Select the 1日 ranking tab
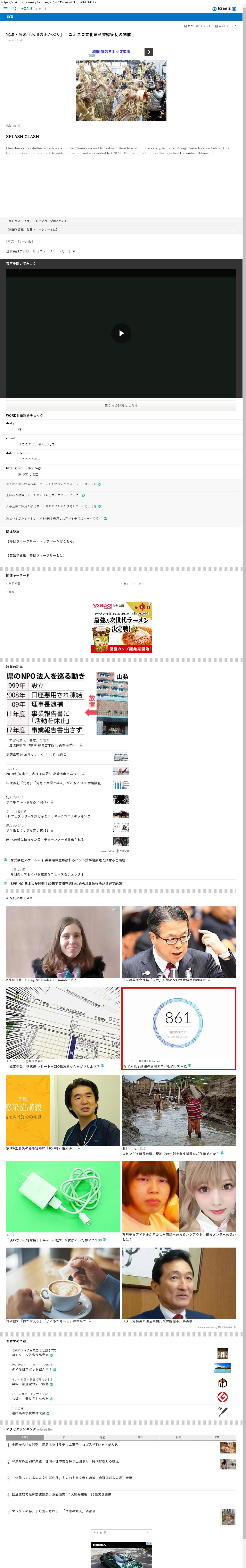Screen dimensions: 246x1568 pos(63,1437)
